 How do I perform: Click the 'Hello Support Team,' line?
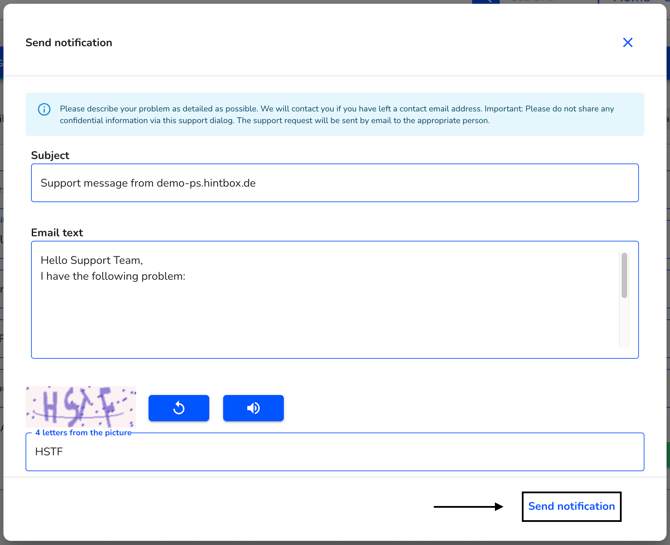(91, 260)
